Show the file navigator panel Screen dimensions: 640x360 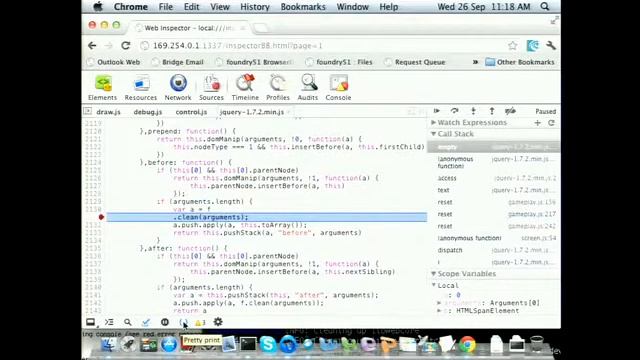tap(87, 111)
